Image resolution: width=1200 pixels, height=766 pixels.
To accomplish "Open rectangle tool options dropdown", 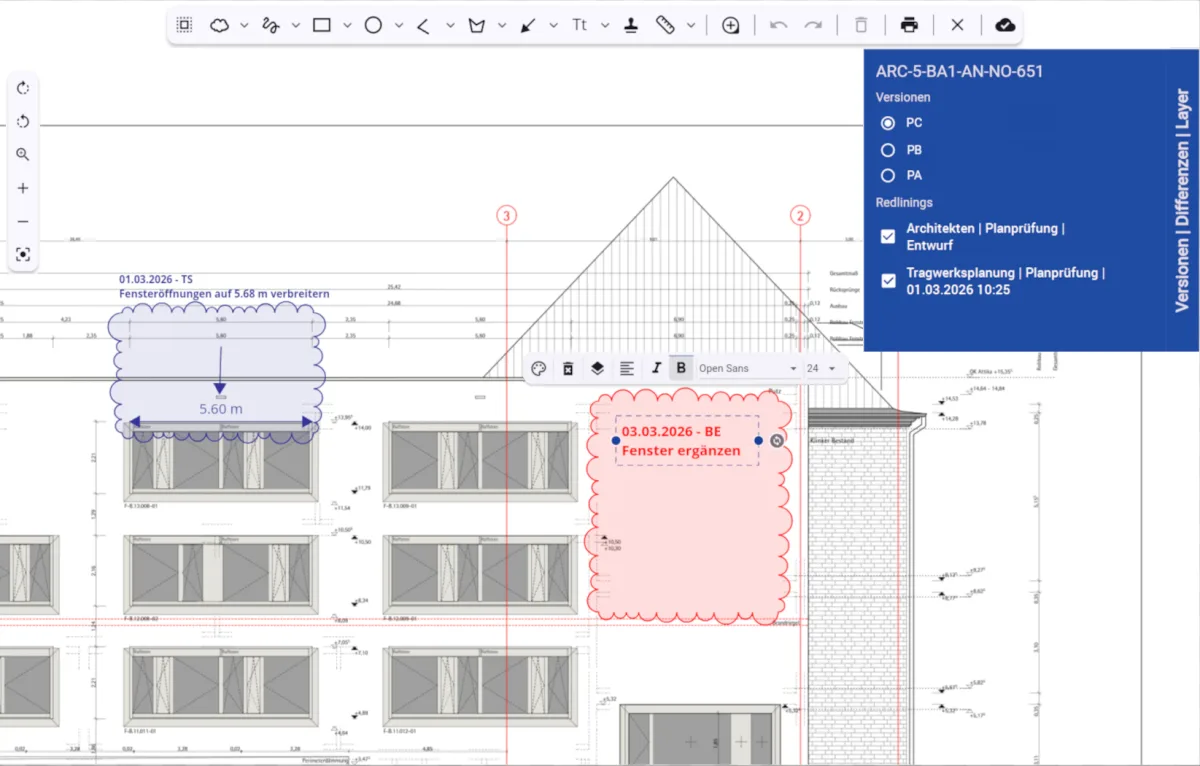I will pyautogui.click(x=347, y=26).
